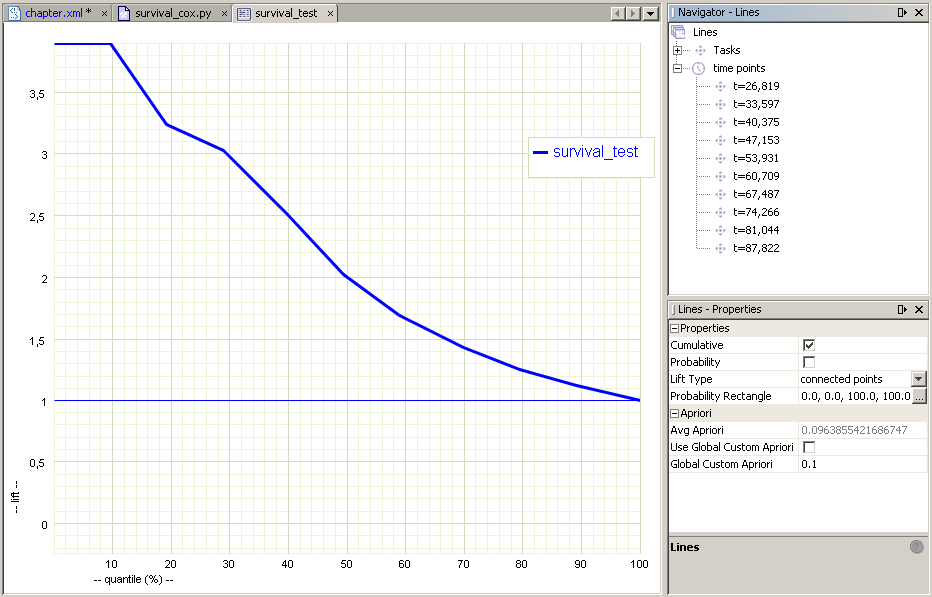Screen dimensions: 932x597
Task: Click the icon beside t=47,153
Action: (x=720, y=140)
